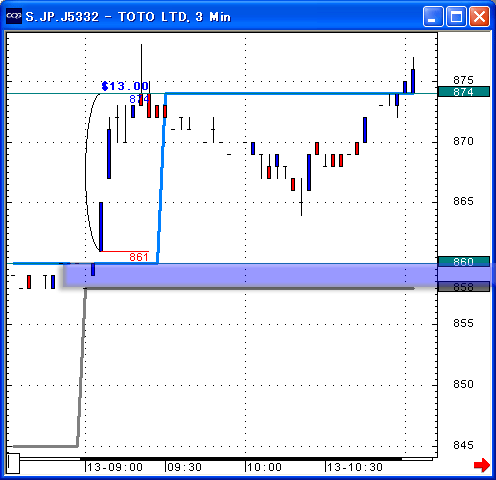Viewport: 496px width, 480px height.
Task: Click the scroll box at bottom left
Action: tap(13, 463)
